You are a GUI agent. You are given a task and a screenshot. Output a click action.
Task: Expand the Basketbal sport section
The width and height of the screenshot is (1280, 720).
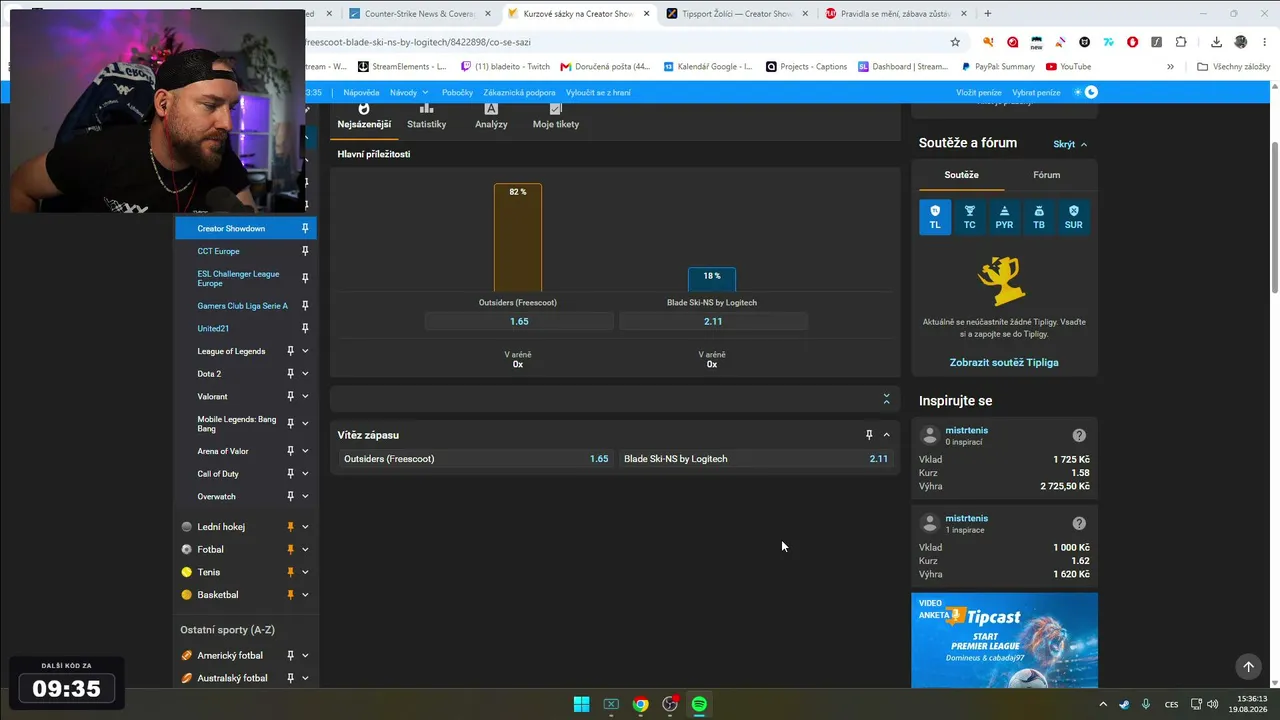click(305, 595)
